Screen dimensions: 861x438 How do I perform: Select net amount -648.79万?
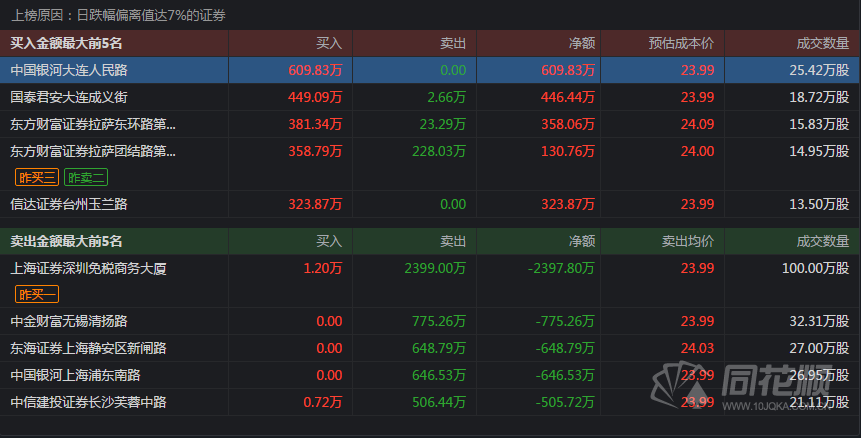click(565, 348)
